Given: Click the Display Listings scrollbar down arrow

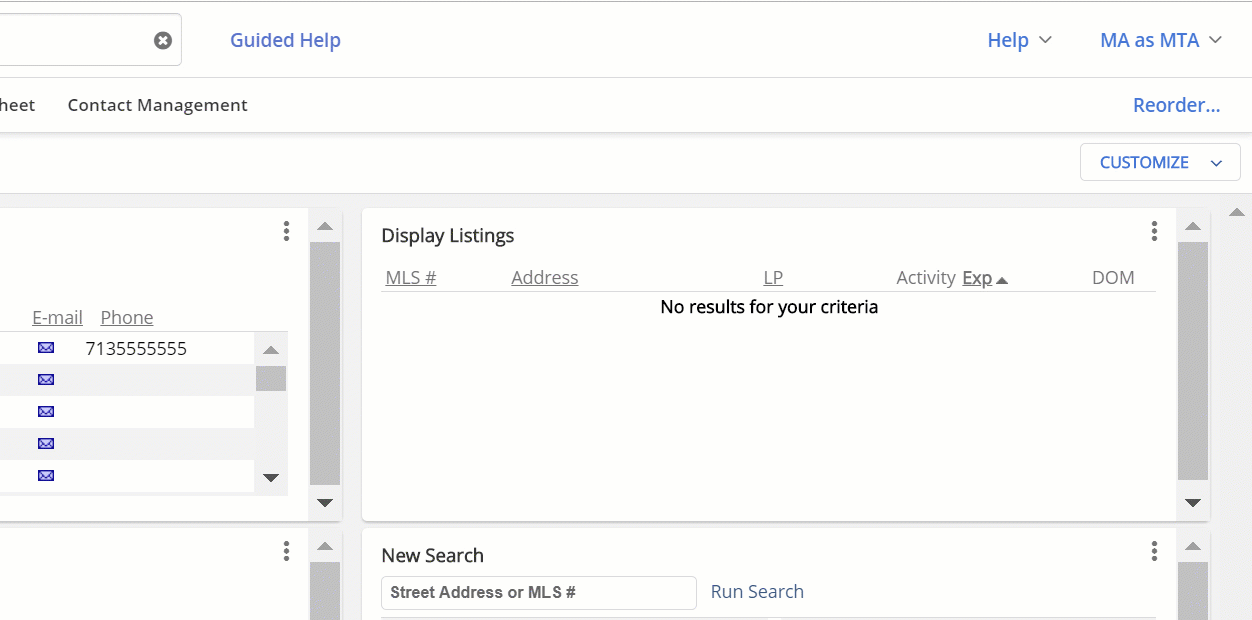Looking at the screenshot, I should tap(1192, 503).
